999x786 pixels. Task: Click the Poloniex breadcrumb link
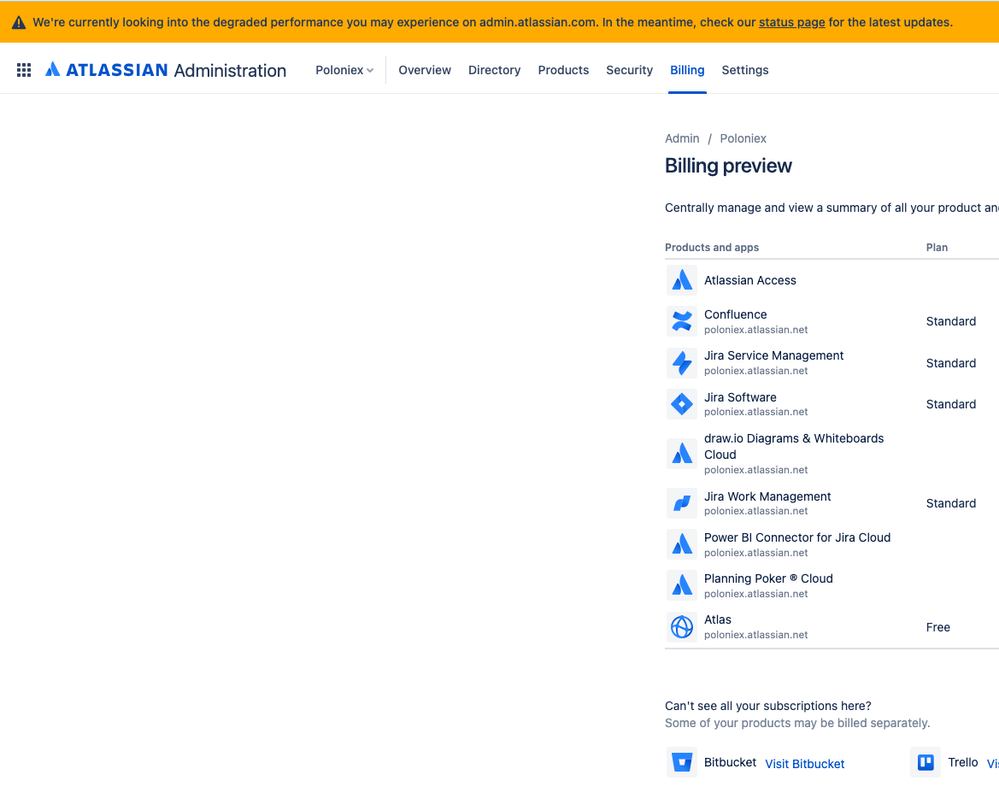[743, 138]
